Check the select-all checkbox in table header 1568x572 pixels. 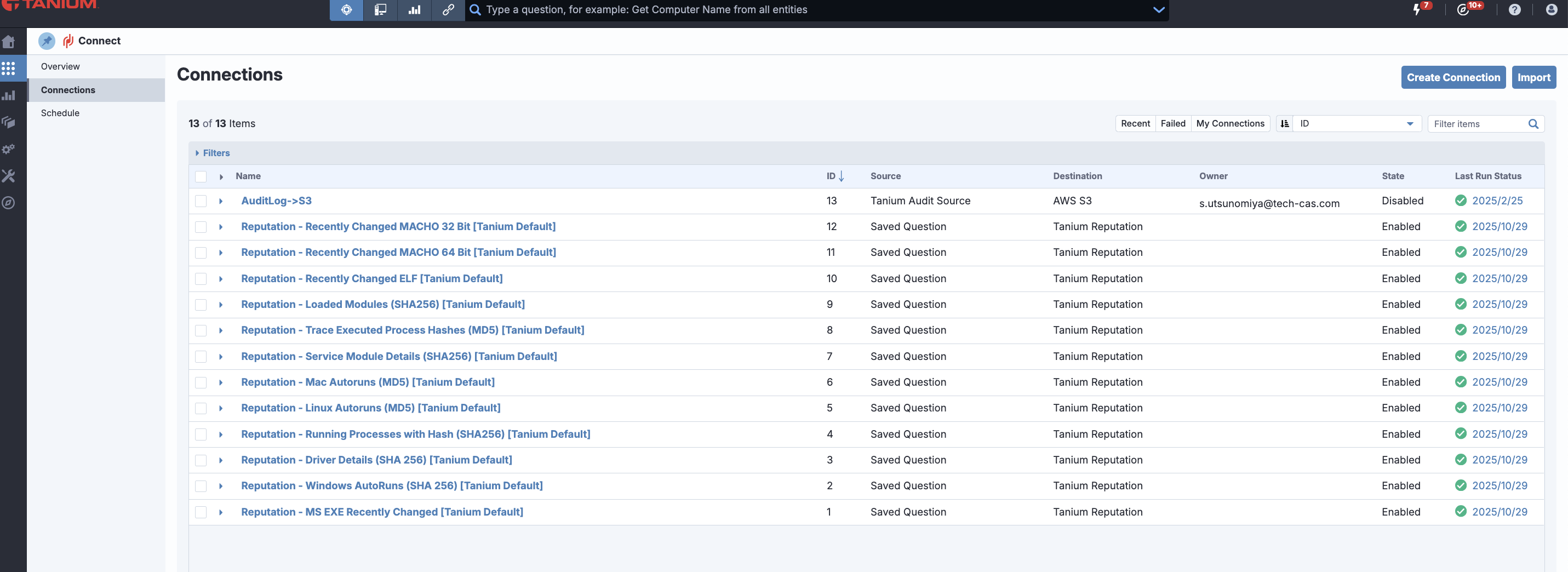click(x=201, y=176)
